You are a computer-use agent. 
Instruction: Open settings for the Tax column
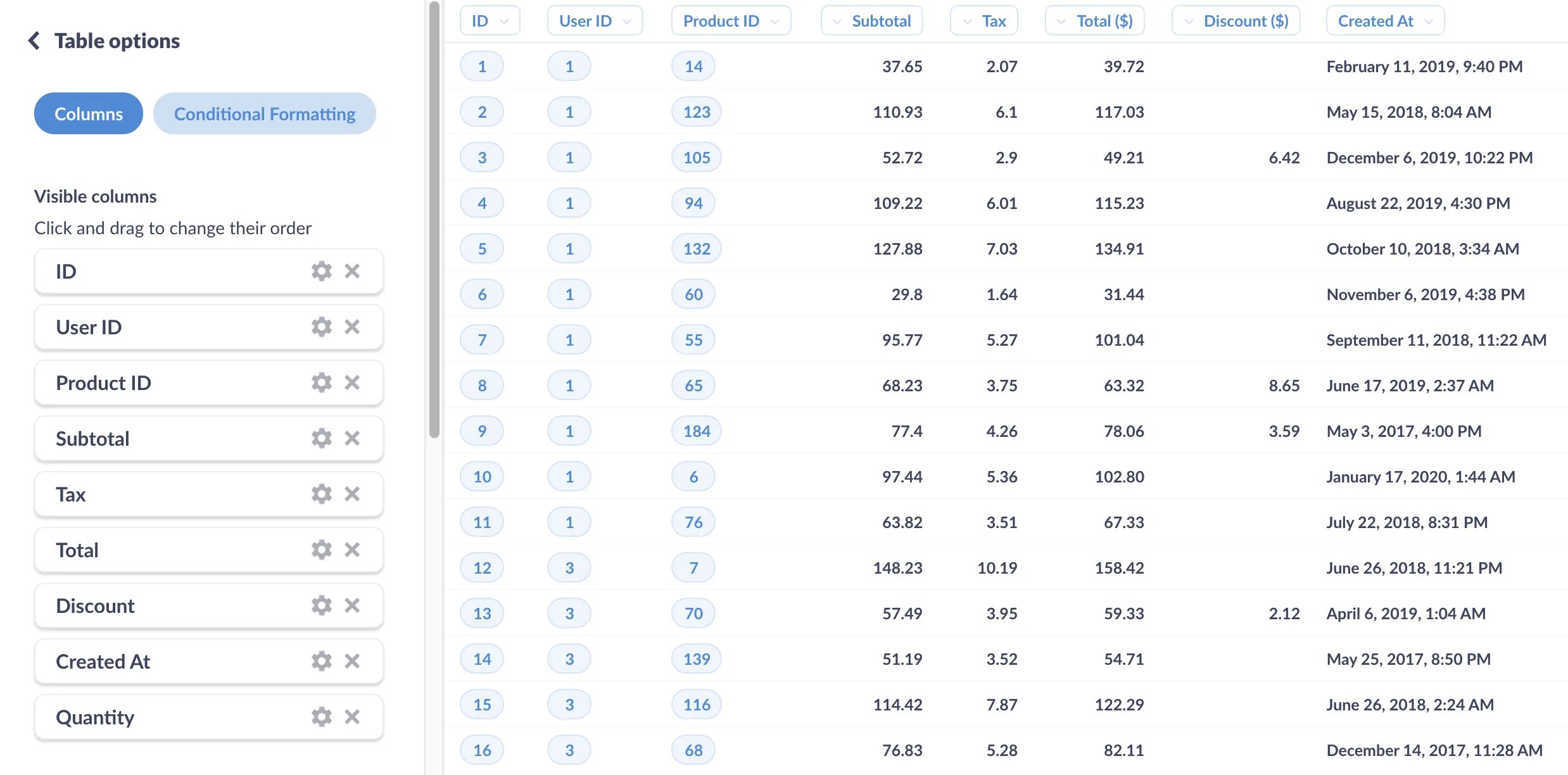(x=321, y=494)
